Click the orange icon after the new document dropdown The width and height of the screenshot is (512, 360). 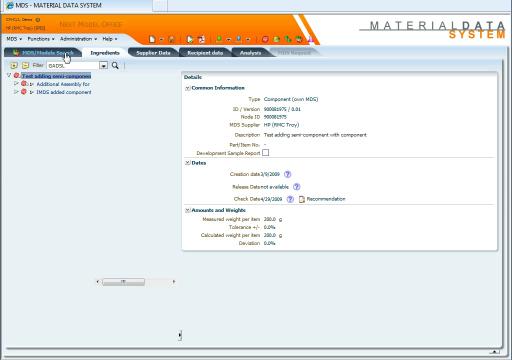(171, 39)
